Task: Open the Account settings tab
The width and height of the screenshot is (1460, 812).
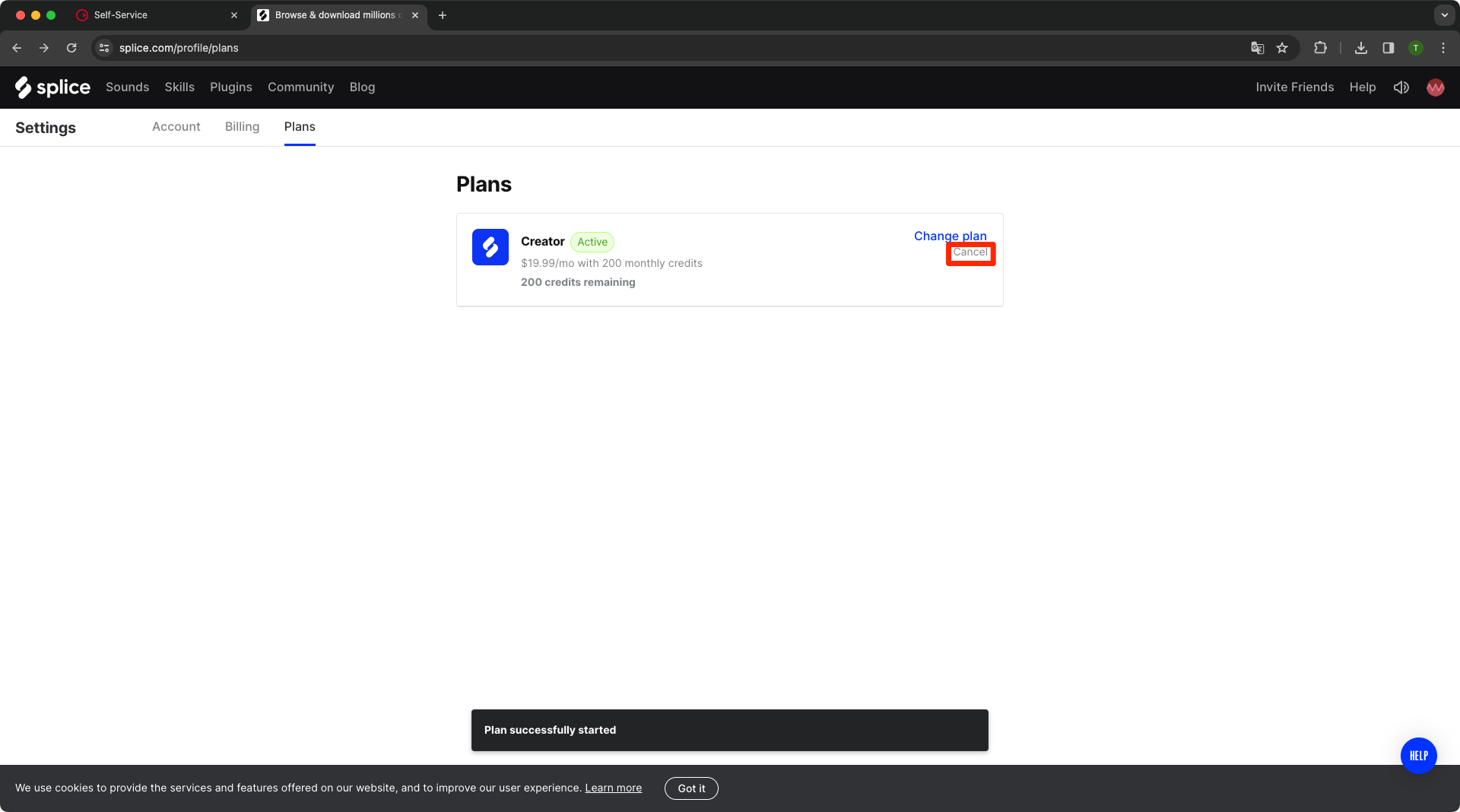Action: point(176,127)
